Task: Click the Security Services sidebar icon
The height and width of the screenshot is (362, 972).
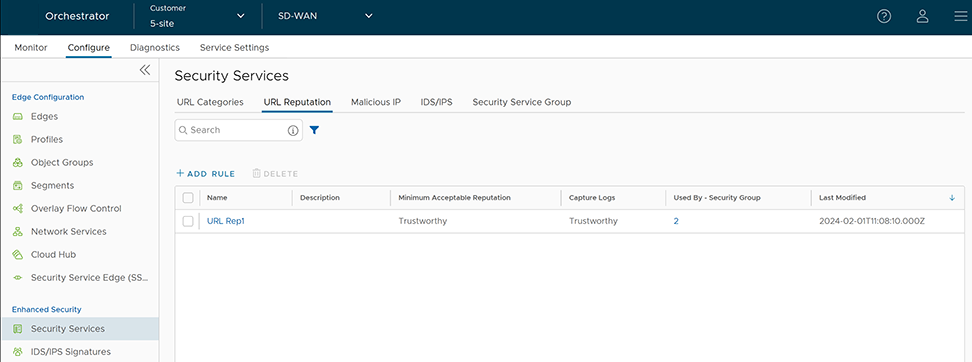Action: pos(18,329)
